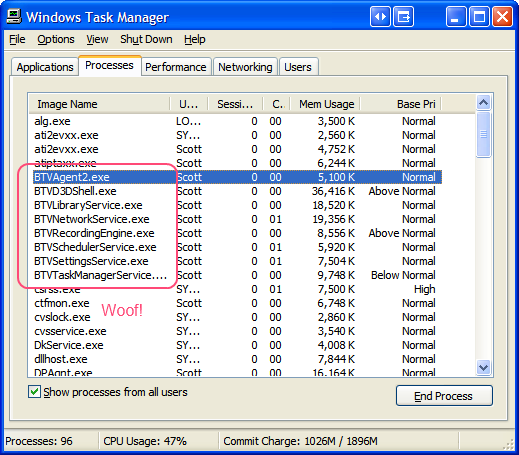
Task: Click the scrollbar up arrow
Action: click(483, 103)
